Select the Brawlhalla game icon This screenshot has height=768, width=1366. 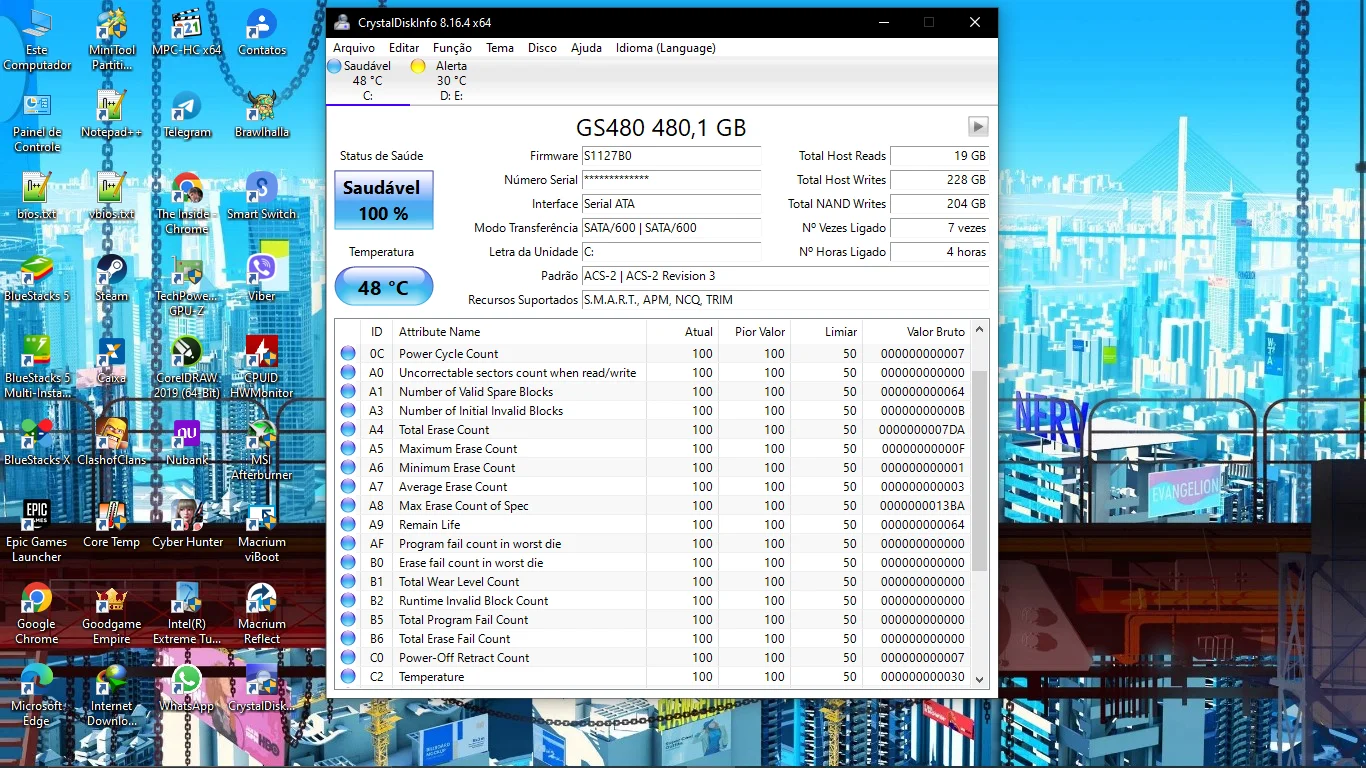coord(262,114)
